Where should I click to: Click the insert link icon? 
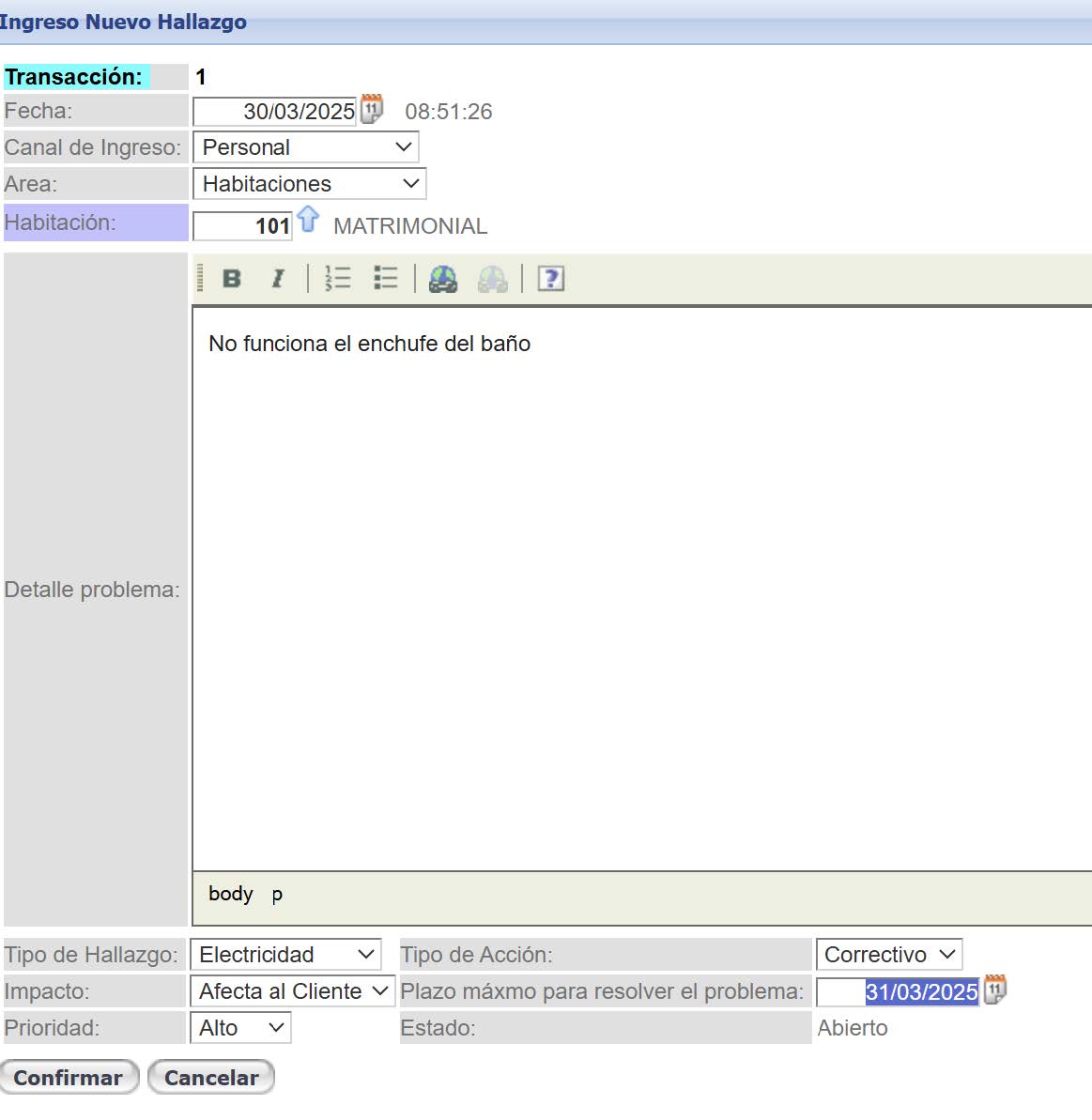click(443, 279)
